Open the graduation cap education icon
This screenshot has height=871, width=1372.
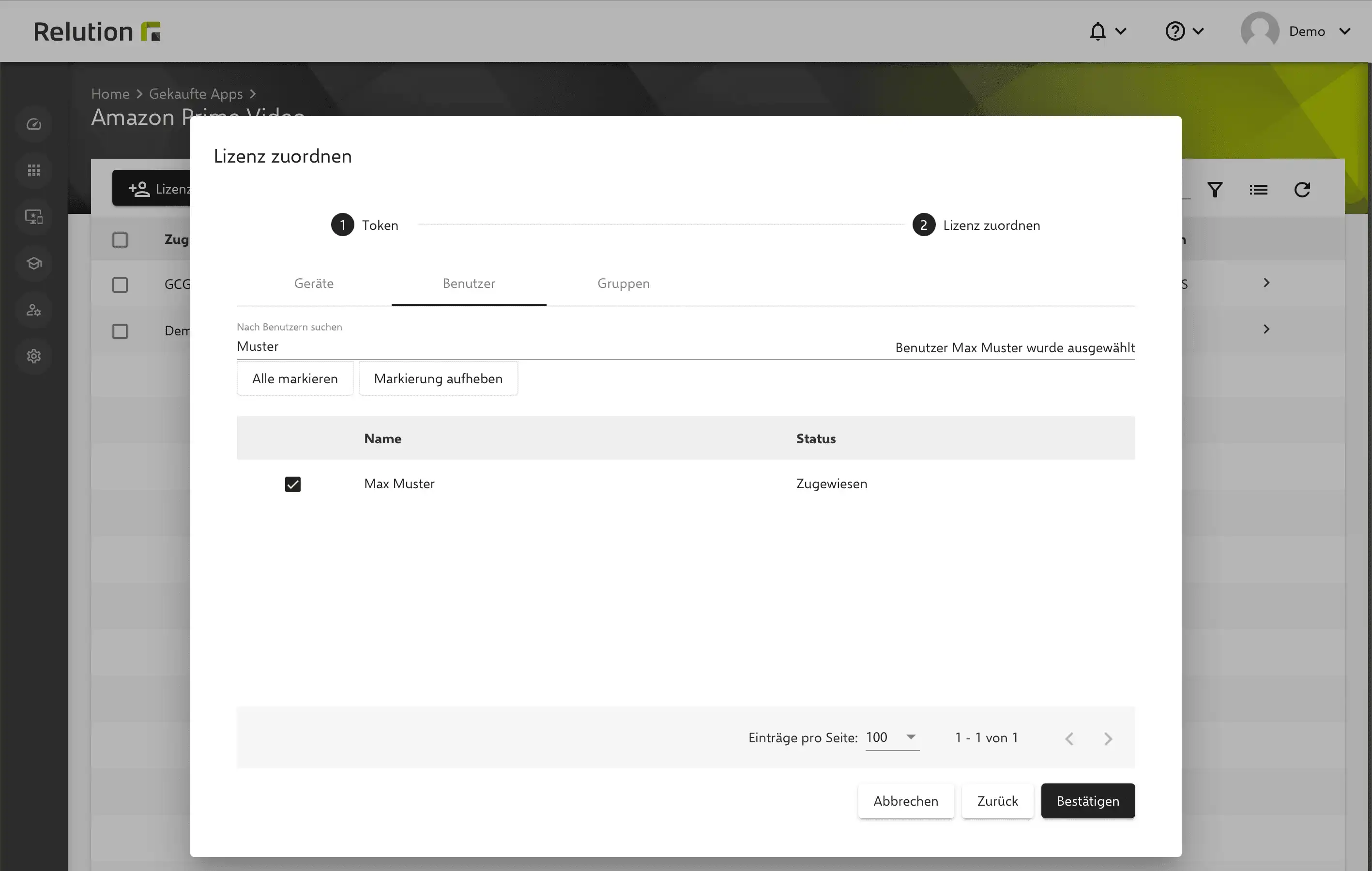click(x=33, y=263)
